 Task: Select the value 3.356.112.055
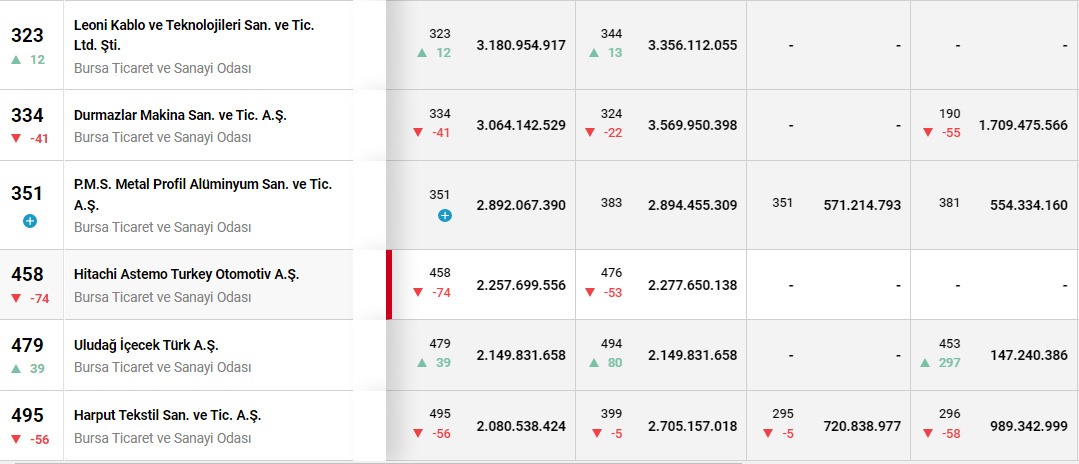692,45
